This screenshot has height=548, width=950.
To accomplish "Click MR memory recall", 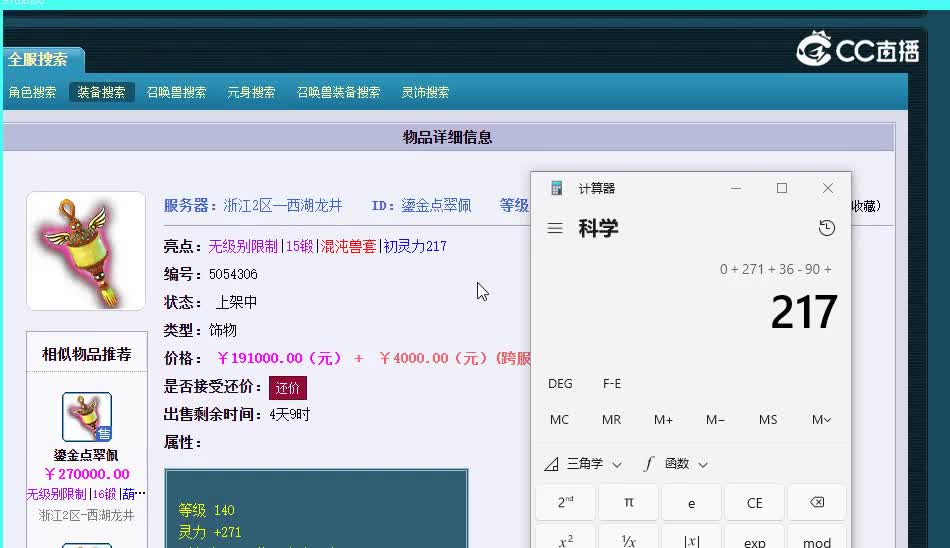I will (611, 419).
